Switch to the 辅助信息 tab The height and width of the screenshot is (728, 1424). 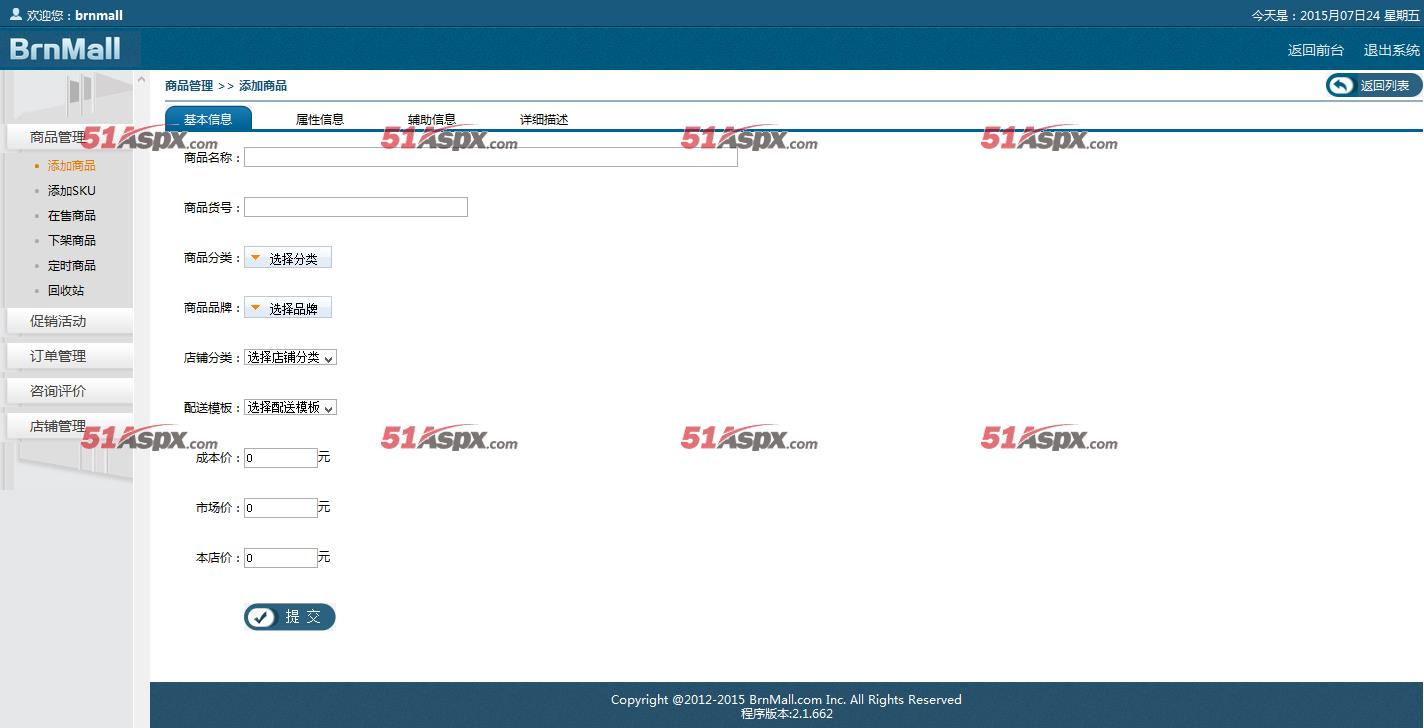(432, 119)
